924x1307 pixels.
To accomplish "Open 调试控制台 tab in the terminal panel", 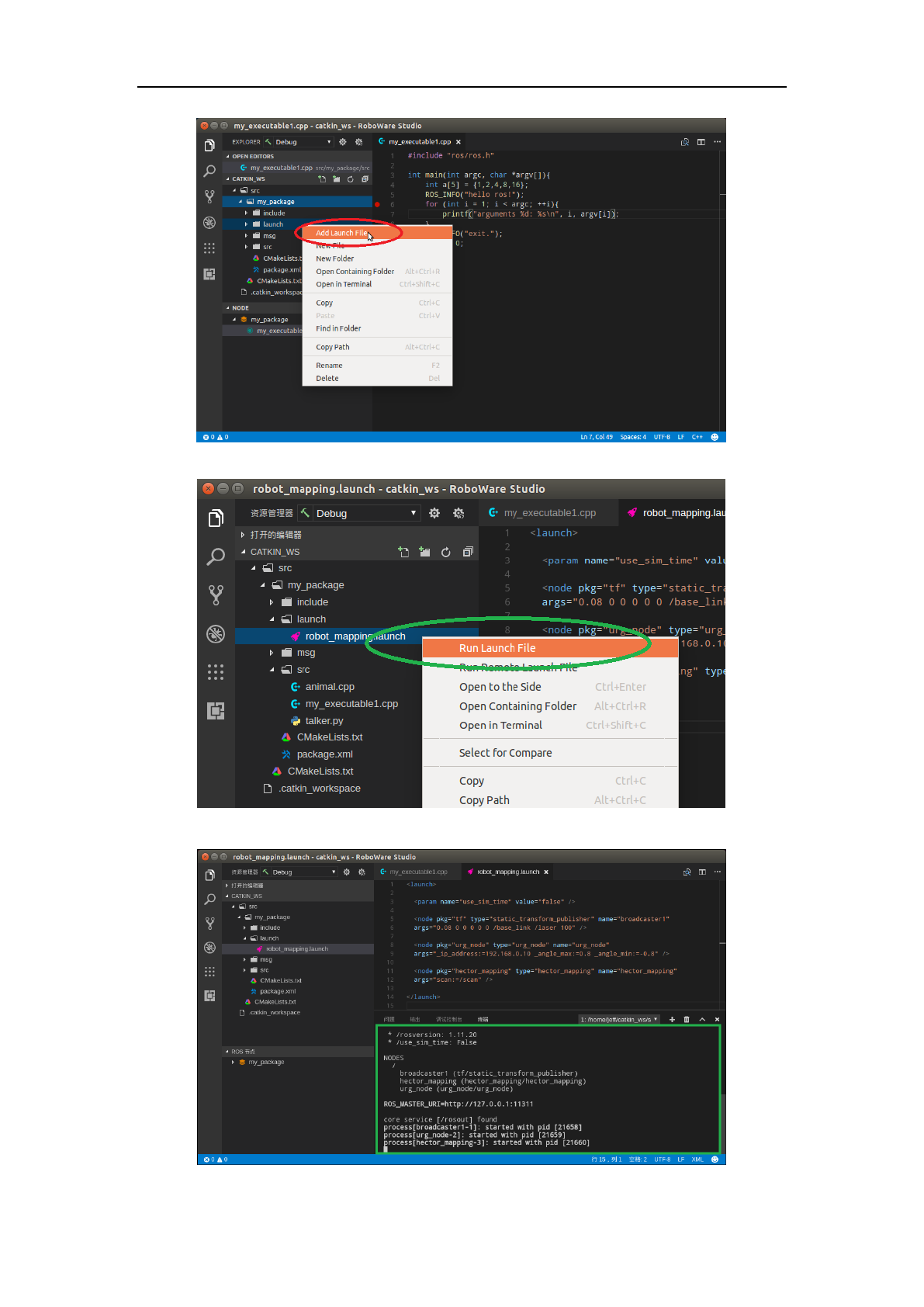I will (448, 1019).
